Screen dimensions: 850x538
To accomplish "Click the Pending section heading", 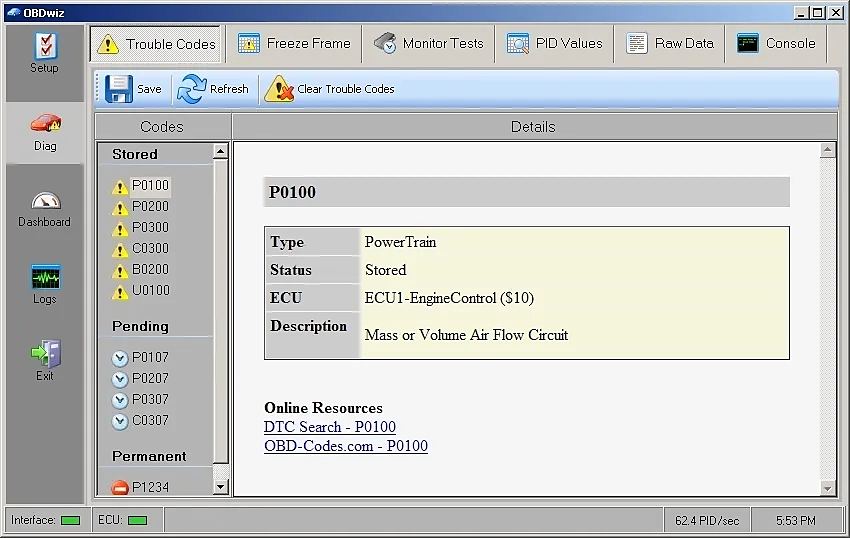I will [140, 326].
